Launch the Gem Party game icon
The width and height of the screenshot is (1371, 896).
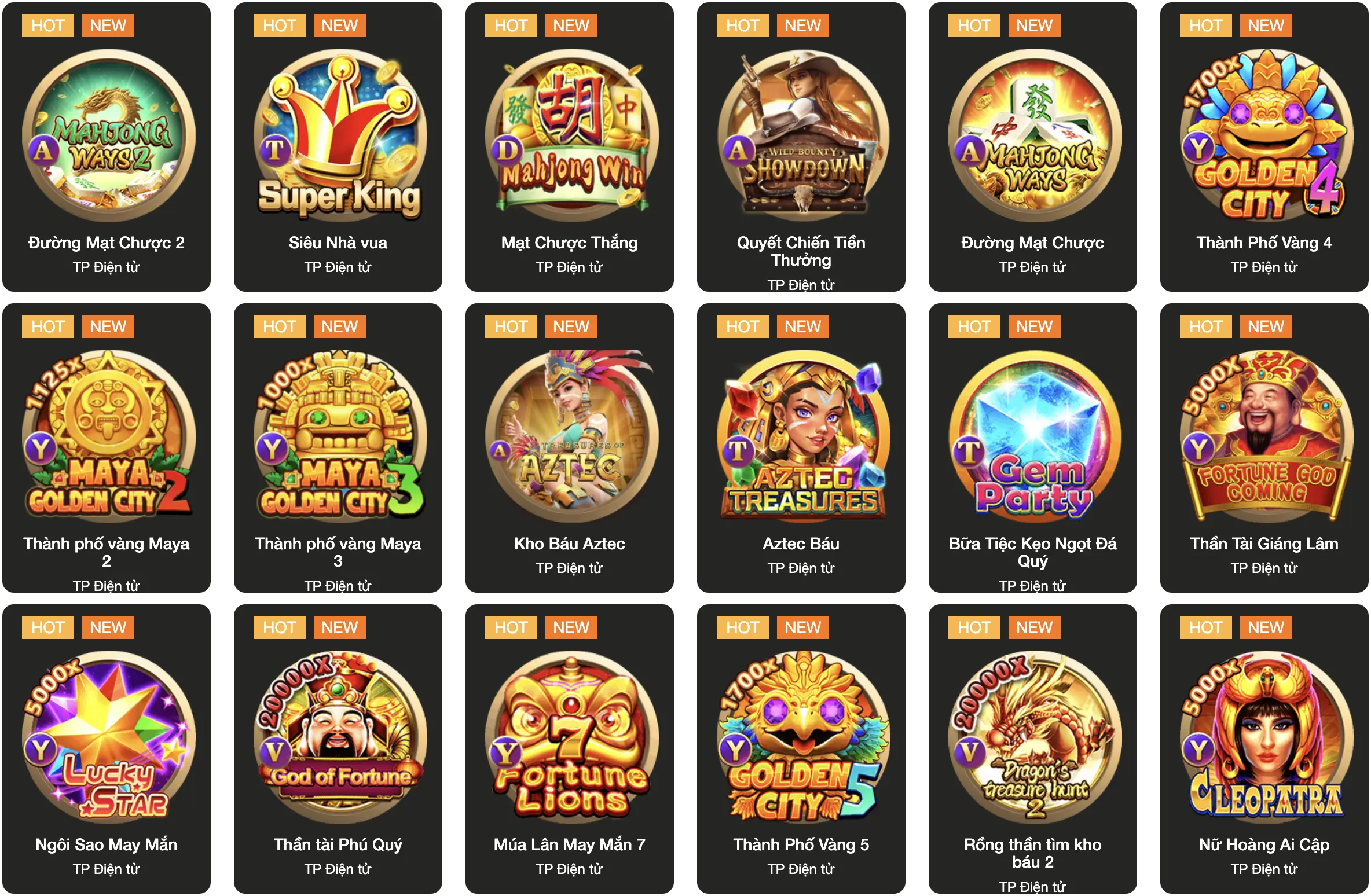[1035, 436]
